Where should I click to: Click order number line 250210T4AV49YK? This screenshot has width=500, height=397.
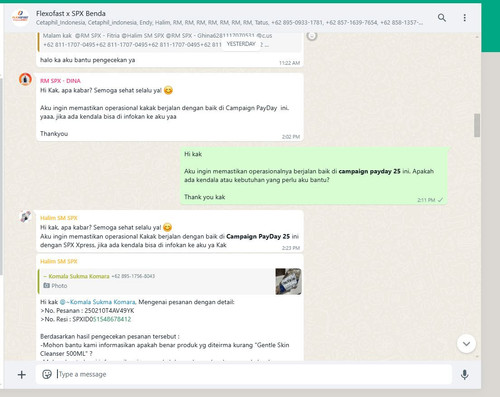pos(87,311)
